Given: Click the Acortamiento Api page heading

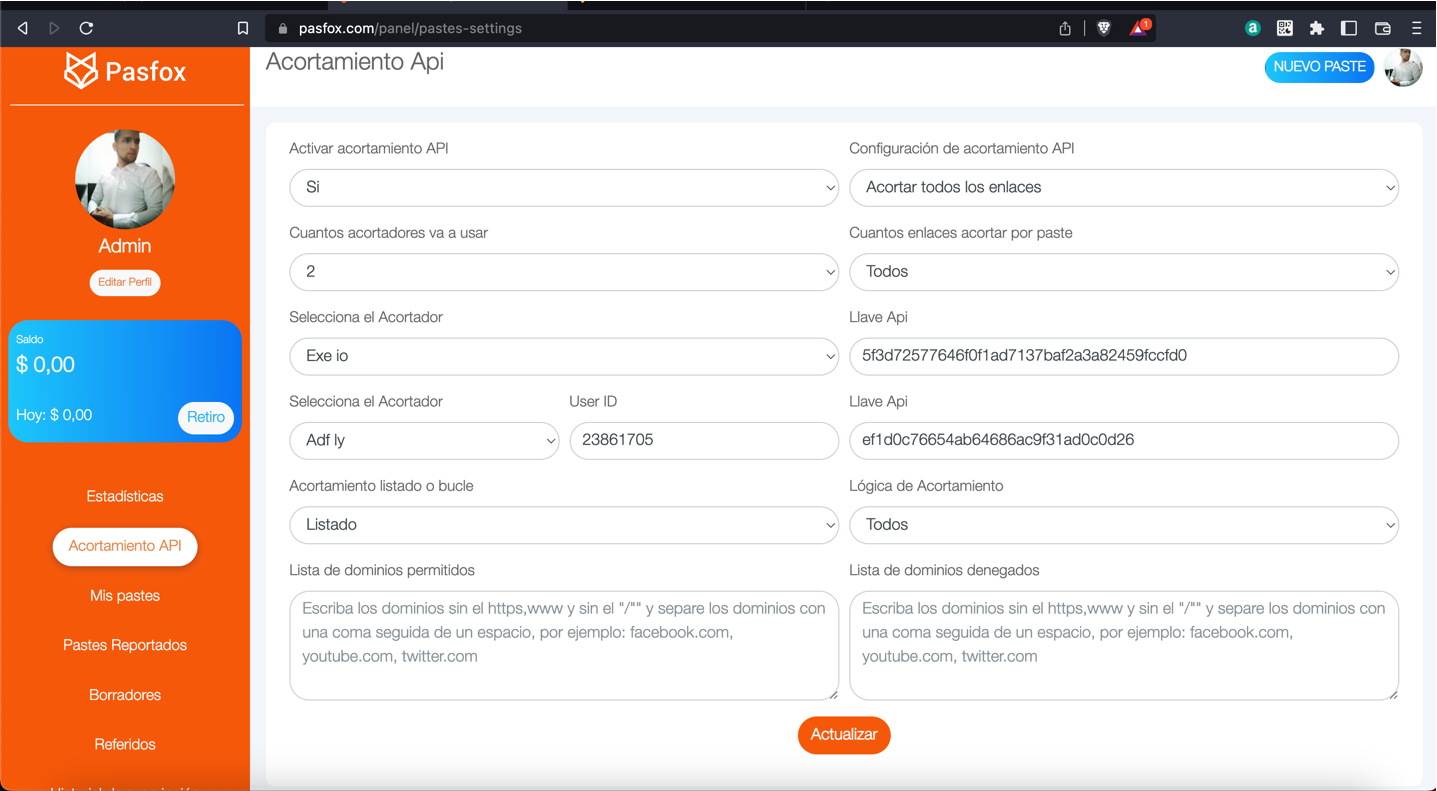Looking at the screenshot, I should (355, 61).
